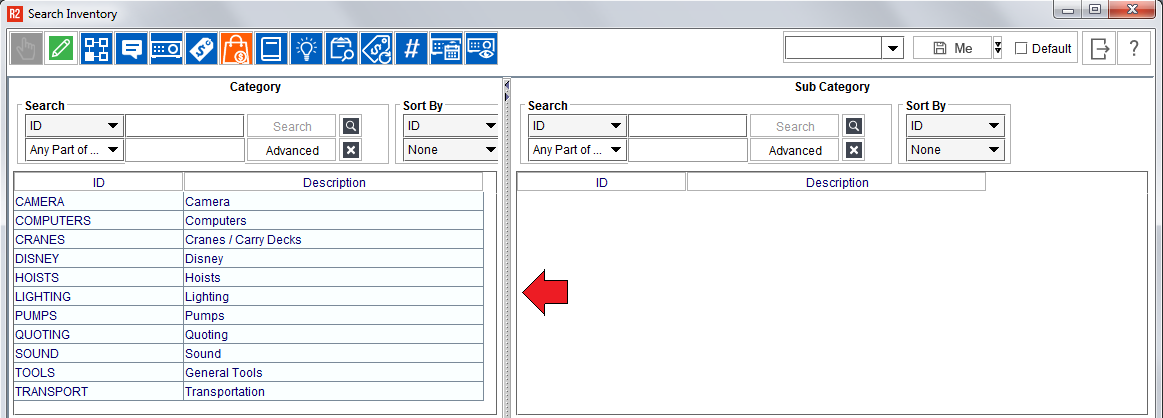
Task: Click the first Sub Category search text field
Action: point(688,126)
